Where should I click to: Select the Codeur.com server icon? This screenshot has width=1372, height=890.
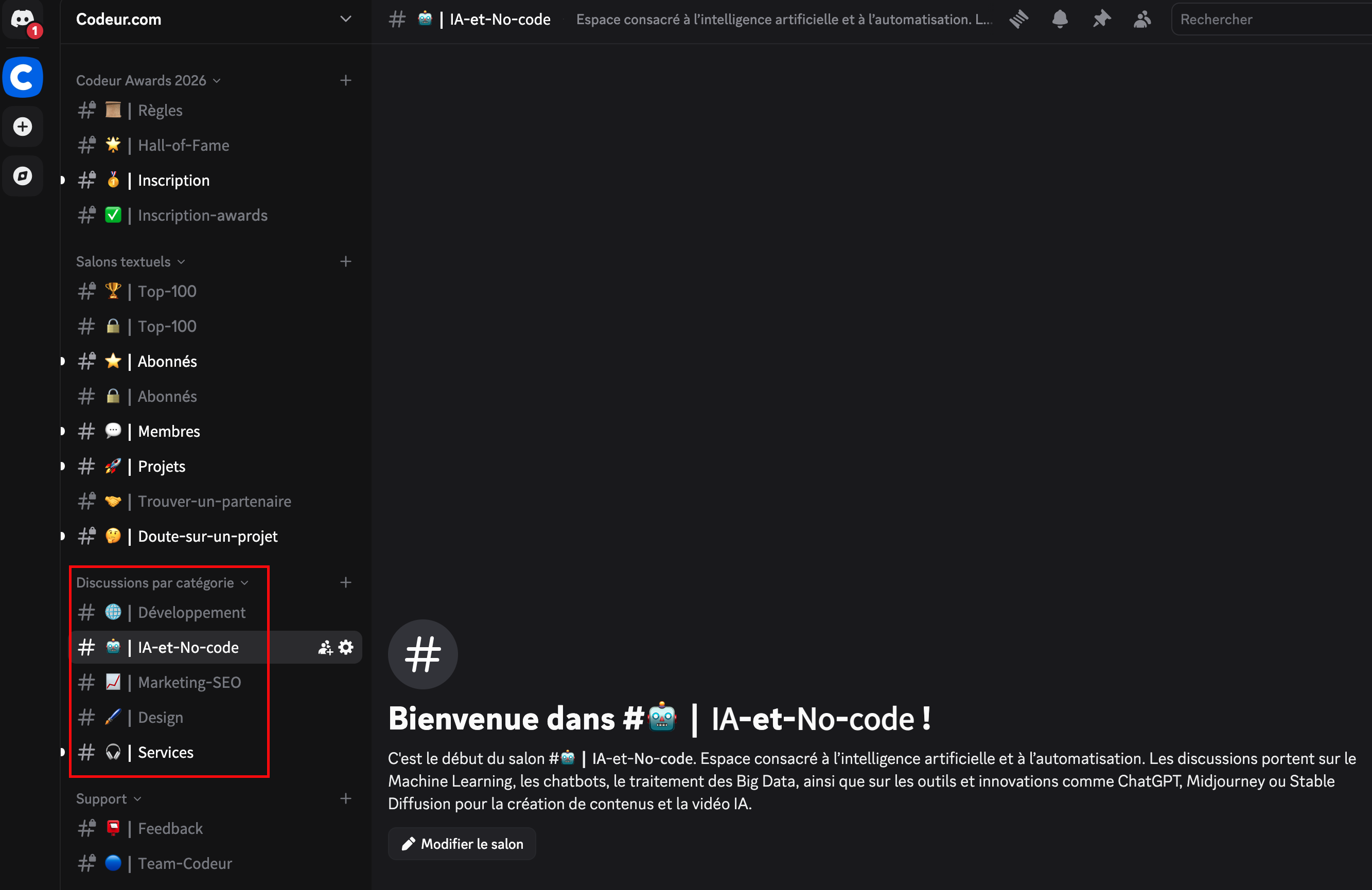point(23,77)
